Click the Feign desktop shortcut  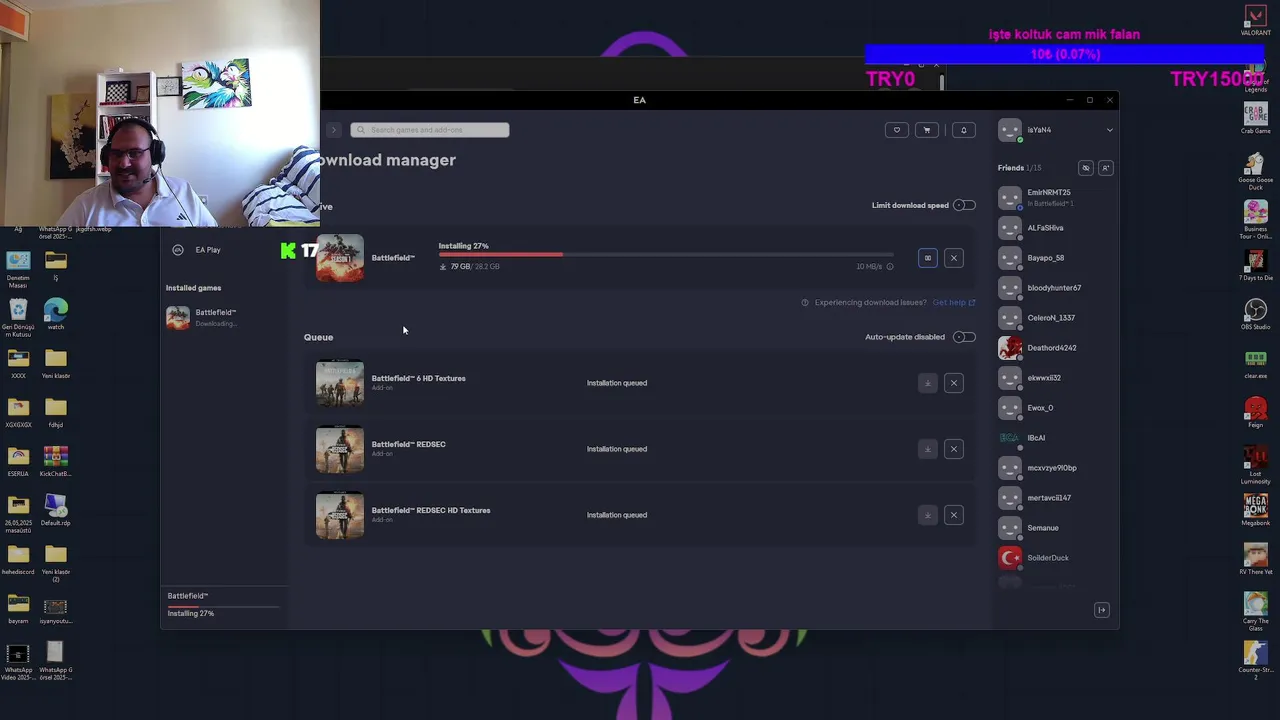click(x=1256, y=411)
